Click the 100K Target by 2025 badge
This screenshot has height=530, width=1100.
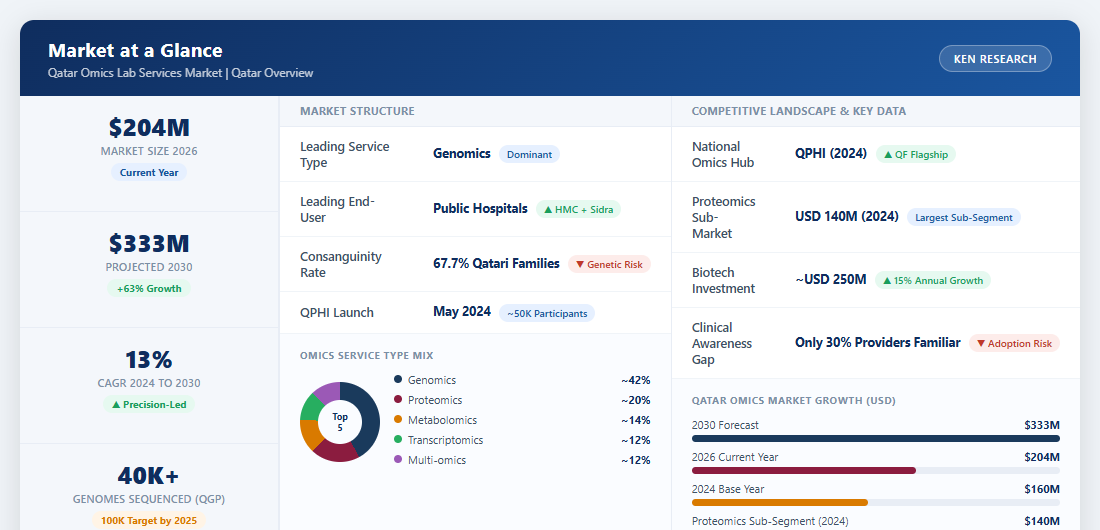tap(149, 520)
